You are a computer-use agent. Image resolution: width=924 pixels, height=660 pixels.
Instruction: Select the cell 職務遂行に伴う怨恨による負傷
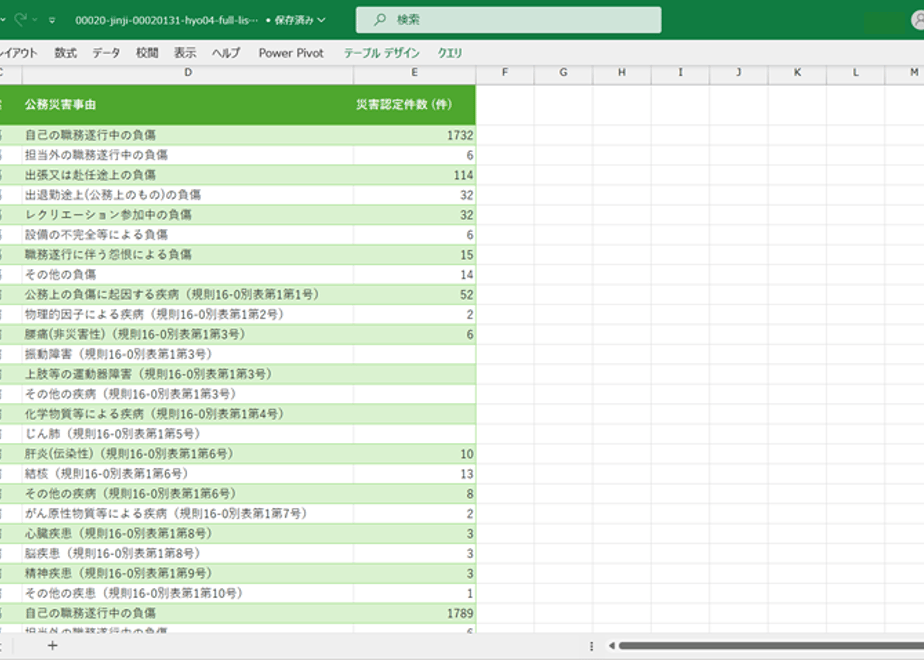coord(188,255)
